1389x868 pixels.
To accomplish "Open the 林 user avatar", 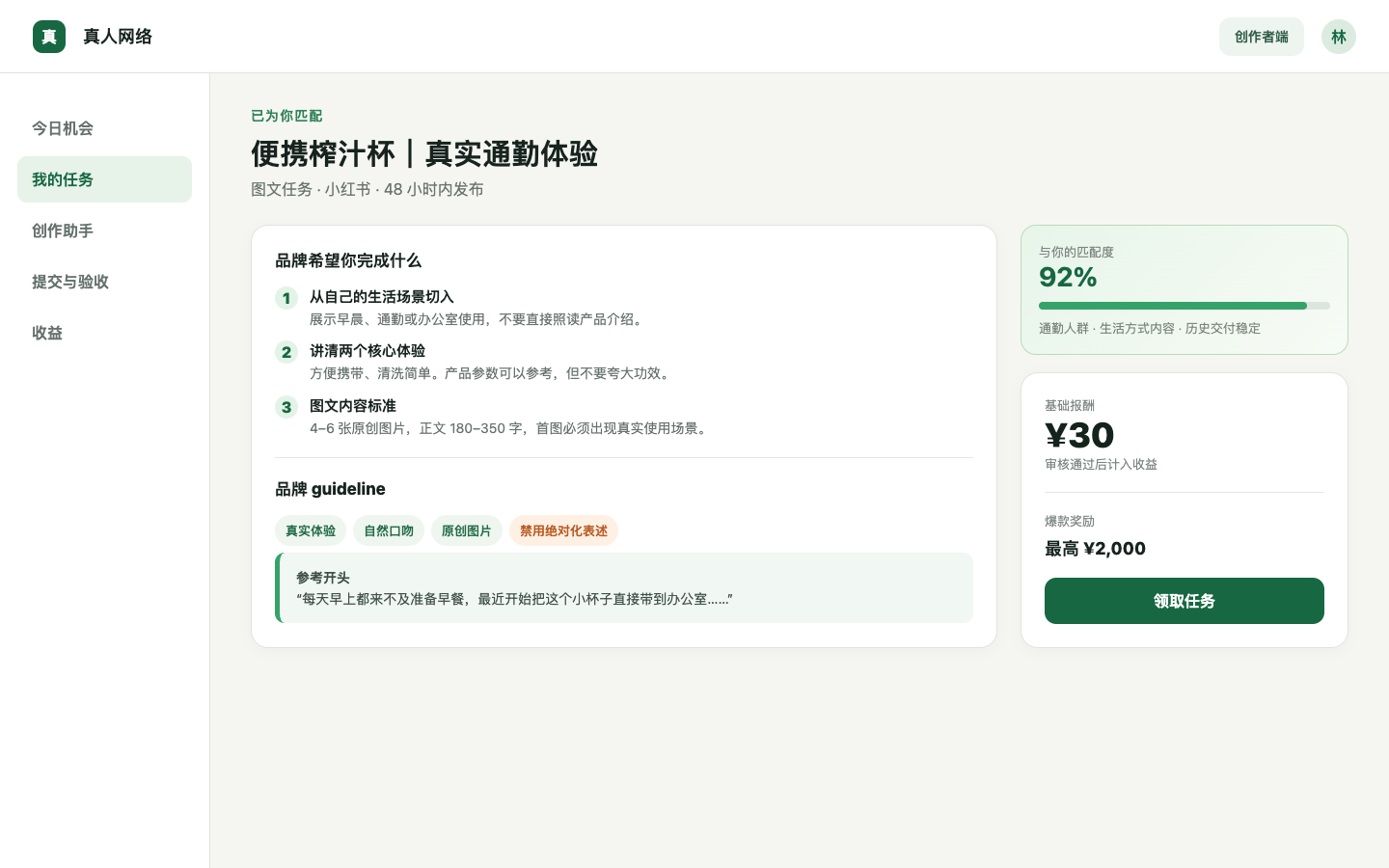I will click(x=1339, y=37).
